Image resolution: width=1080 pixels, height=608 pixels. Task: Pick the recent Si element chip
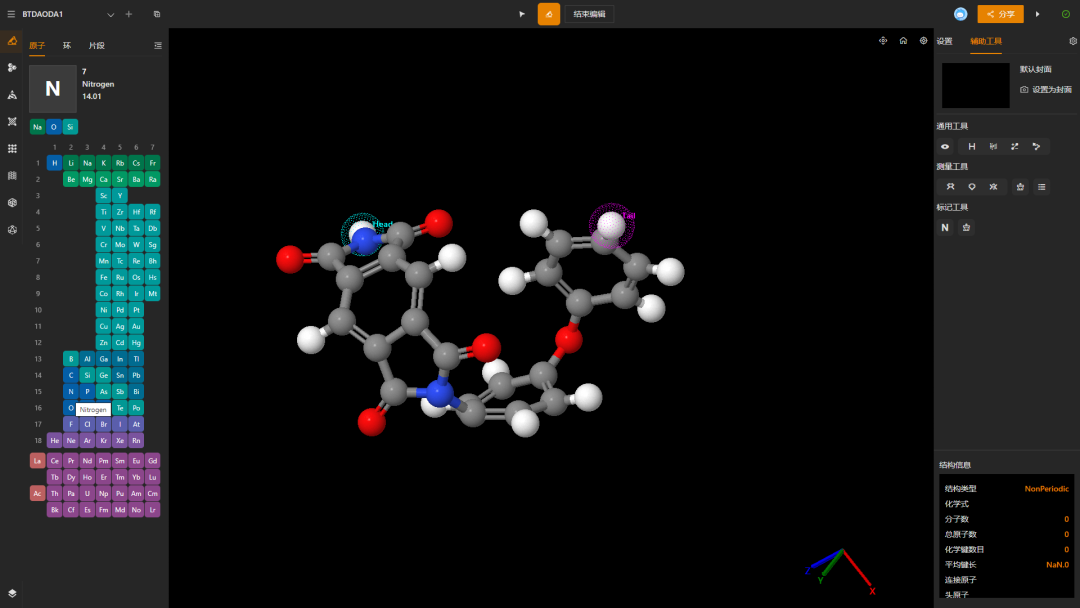click(x=70, y=127)
